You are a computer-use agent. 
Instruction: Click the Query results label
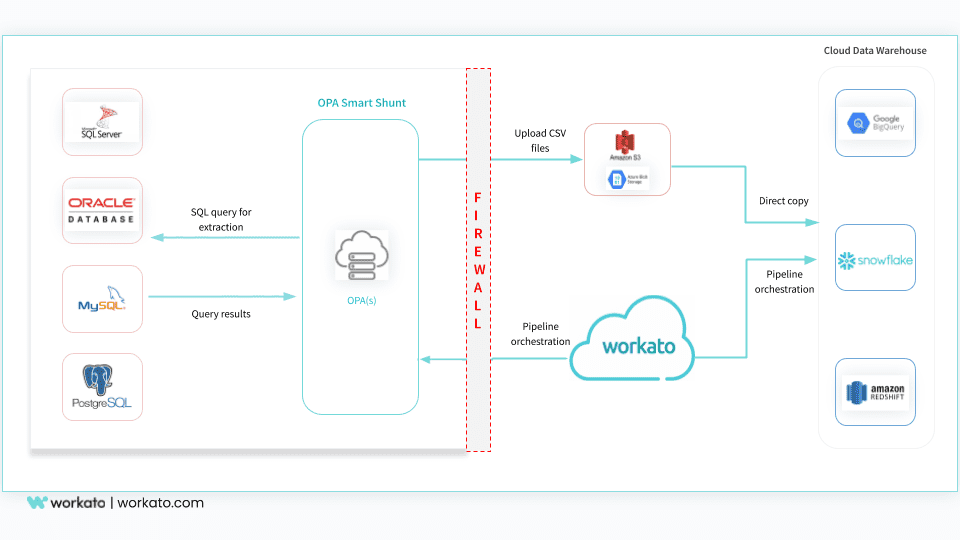click(221, 314)
